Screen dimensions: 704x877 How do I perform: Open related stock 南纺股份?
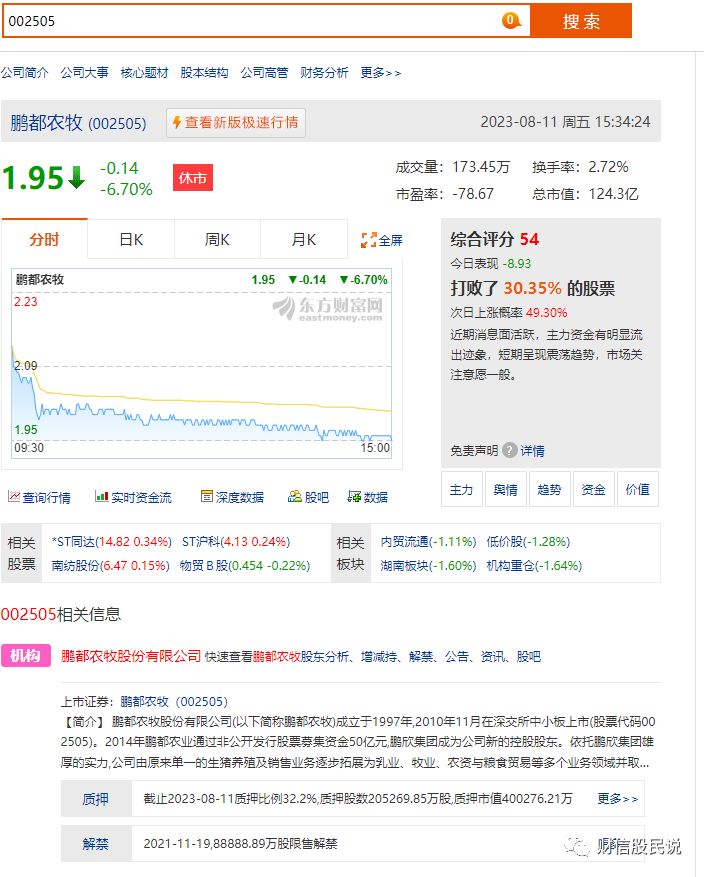pyautogui.click(x=110, y=565)
